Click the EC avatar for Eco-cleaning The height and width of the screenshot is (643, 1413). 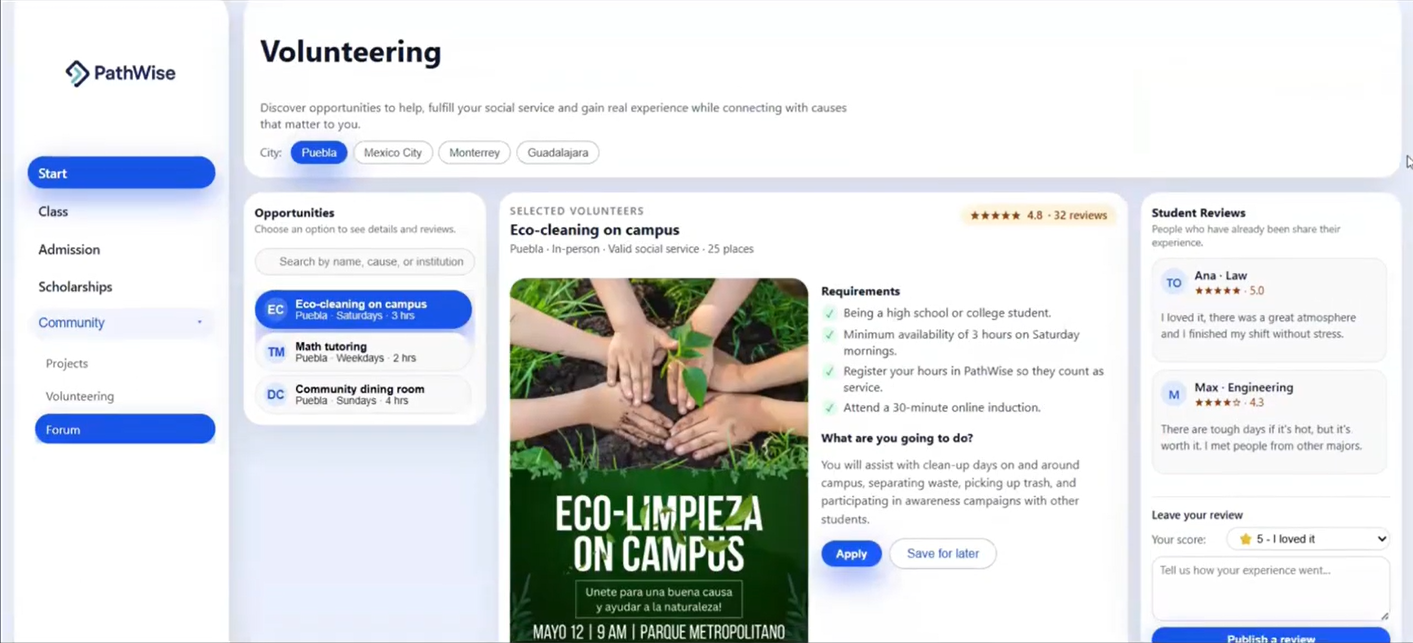click(276, 310)
